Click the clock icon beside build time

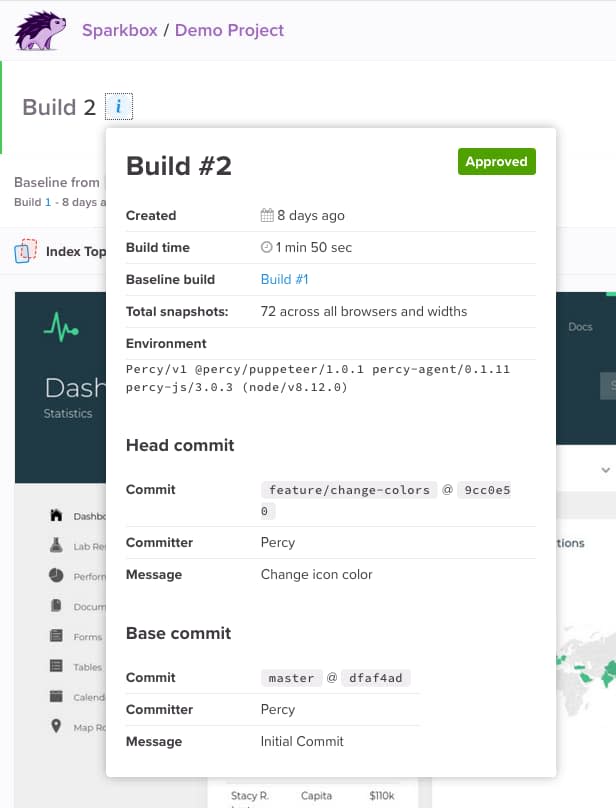tap(267, 247)
